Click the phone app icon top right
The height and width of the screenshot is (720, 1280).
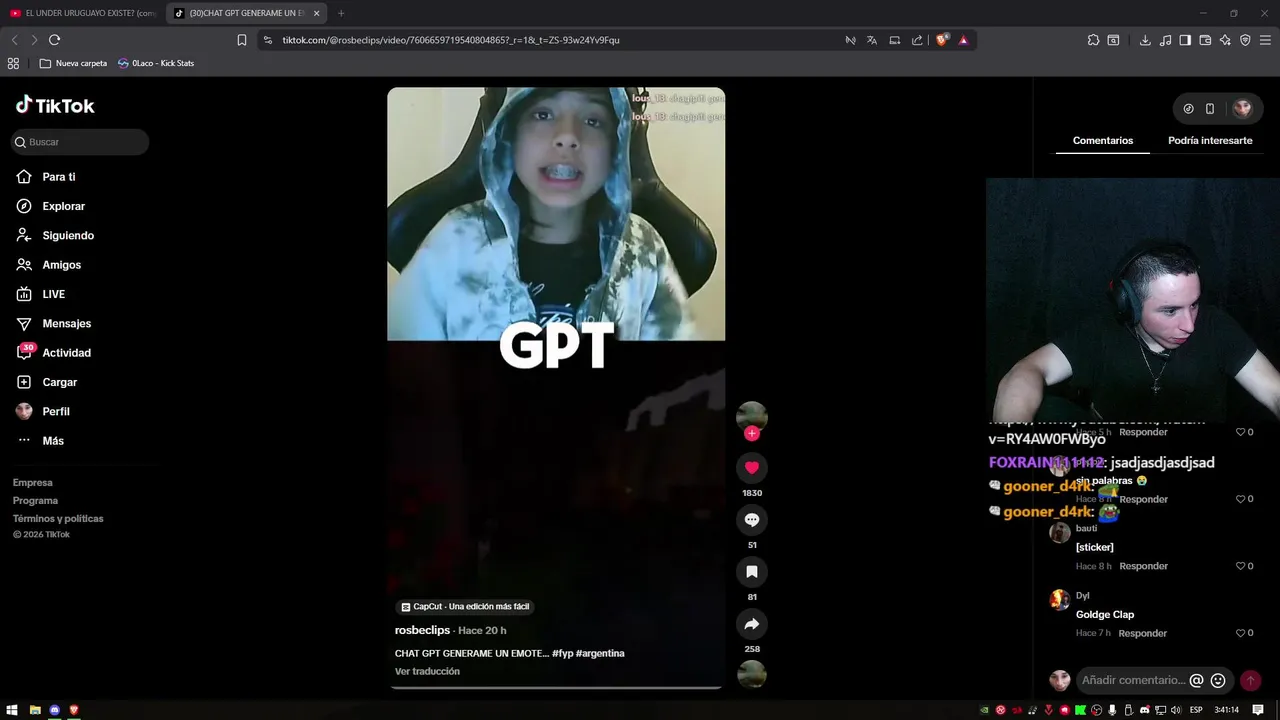point(1210,108)
